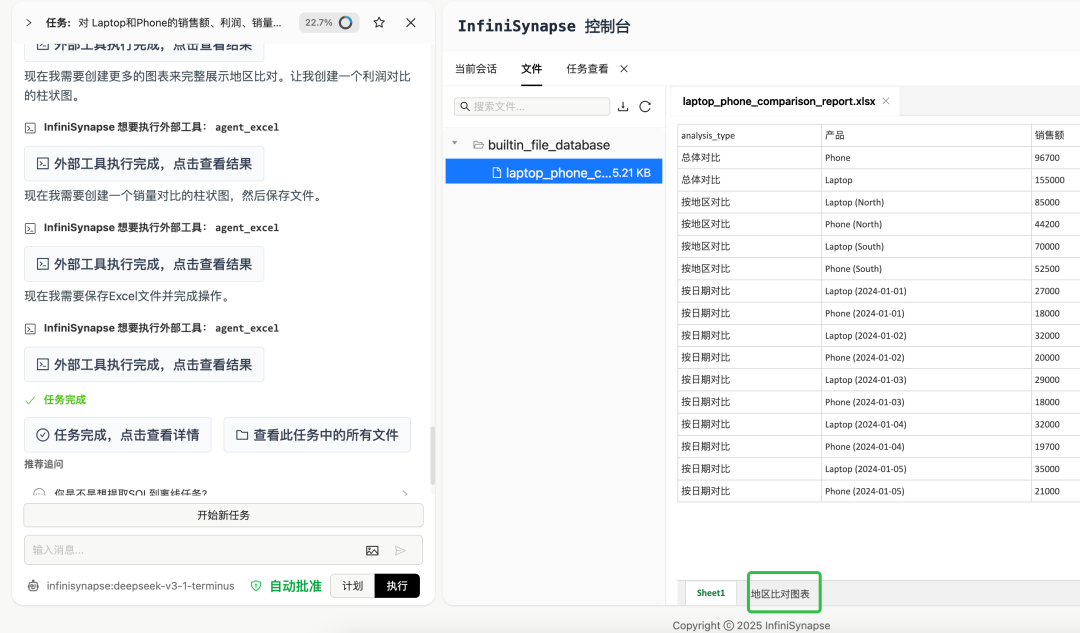Open 查看此任务中的所有文件

pyautogui.click(x=317, y=435)
